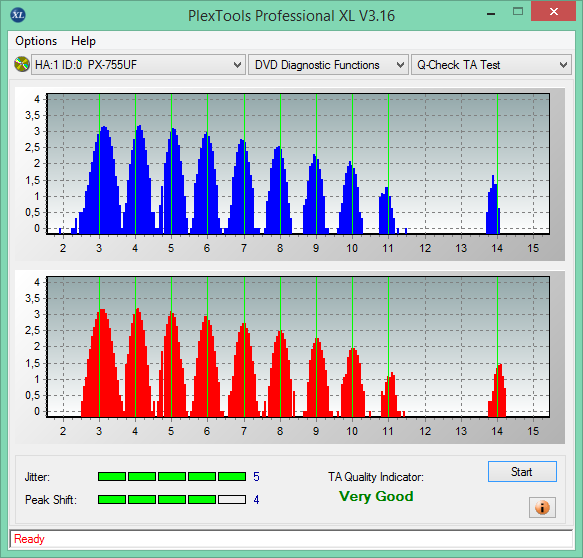
Task: Click the PlexTools Professional XL V3.16 title
Action: coord(291,16)
